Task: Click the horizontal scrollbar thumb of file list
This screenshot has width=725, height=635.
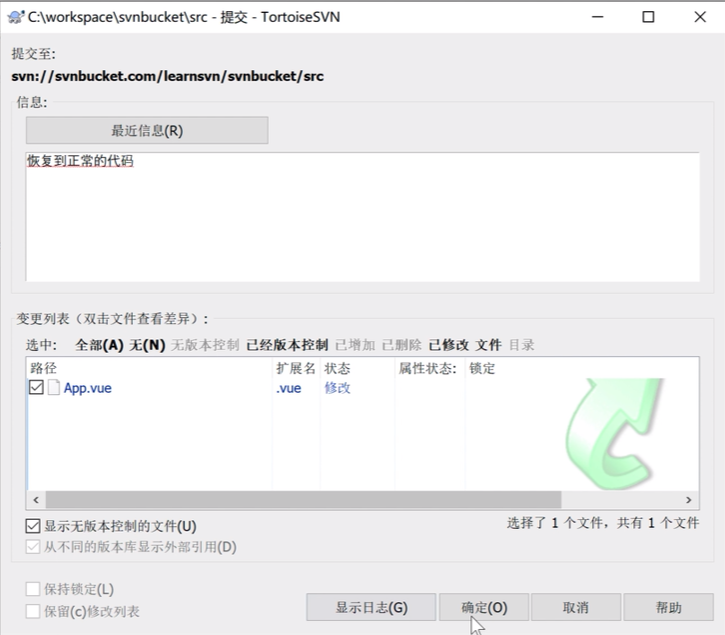Action: click(303, 500)
